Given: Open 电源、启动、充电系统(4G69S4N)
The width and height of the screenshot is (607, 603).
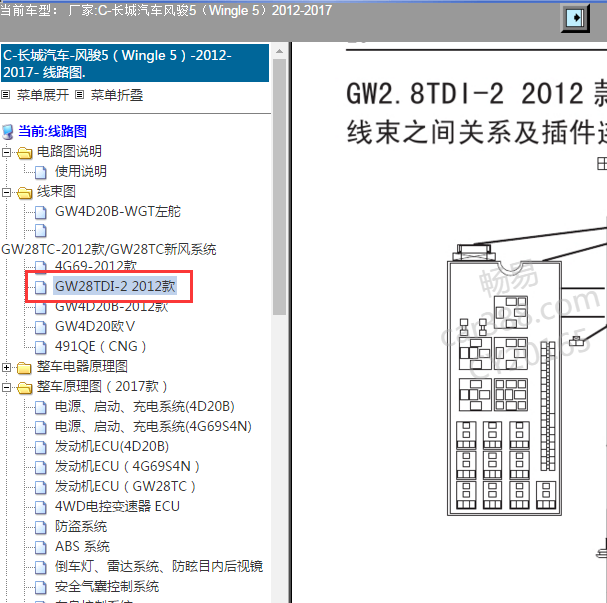Looking at the screenshot, I should [x=153, y=427].
